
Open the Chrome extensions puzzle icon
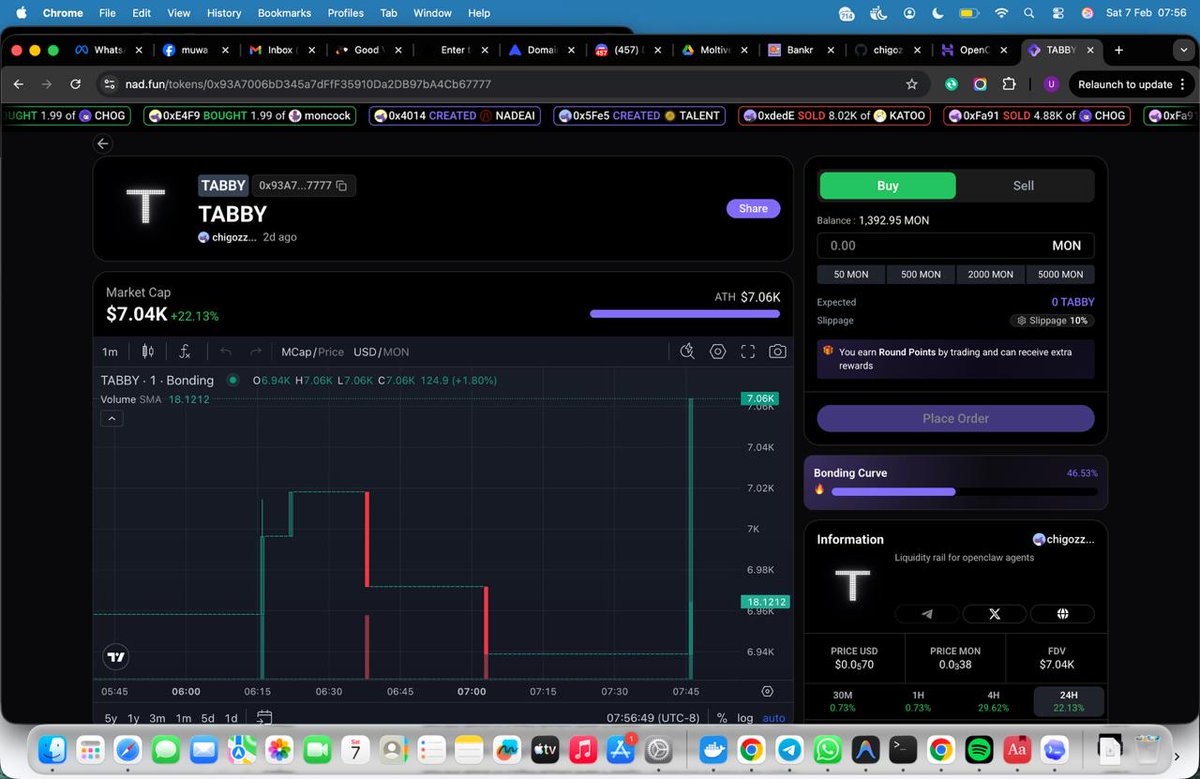coord(1009,85)
